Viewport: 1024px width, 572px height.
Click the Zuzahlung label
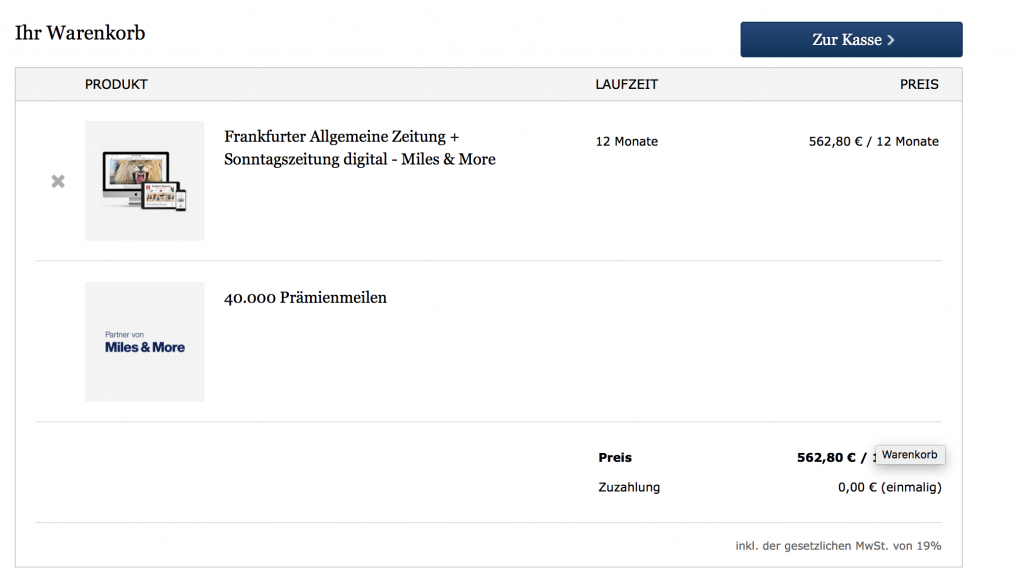click(x=629, y=488)
